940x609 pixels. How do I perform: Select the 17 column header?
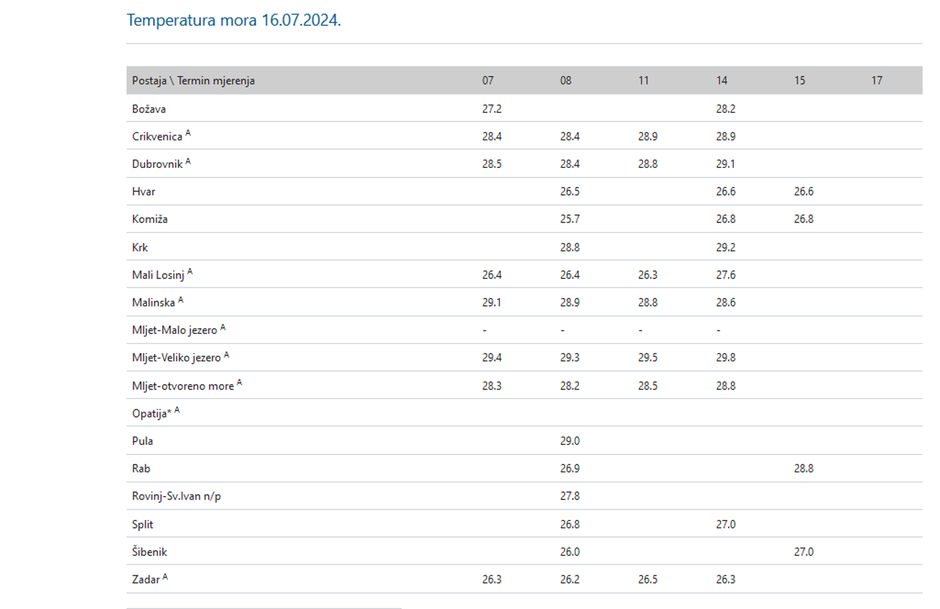(877, 81)
